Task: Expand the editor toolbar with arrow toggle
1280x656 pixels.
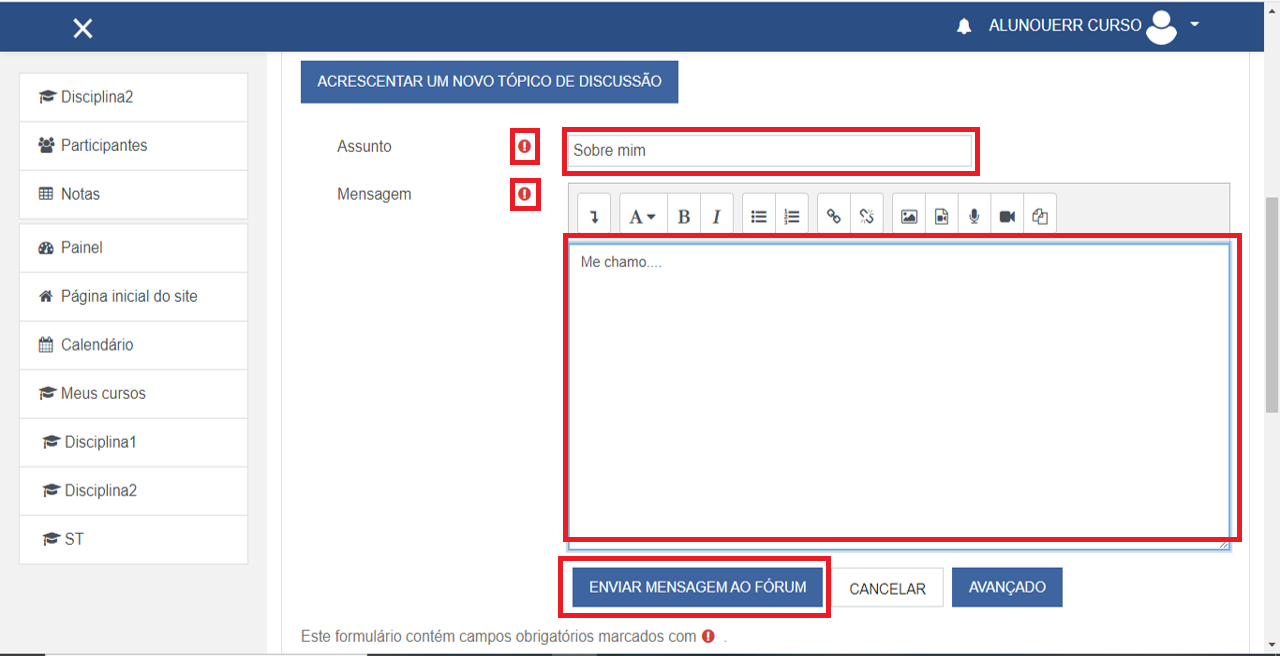Action: (594, 216)
